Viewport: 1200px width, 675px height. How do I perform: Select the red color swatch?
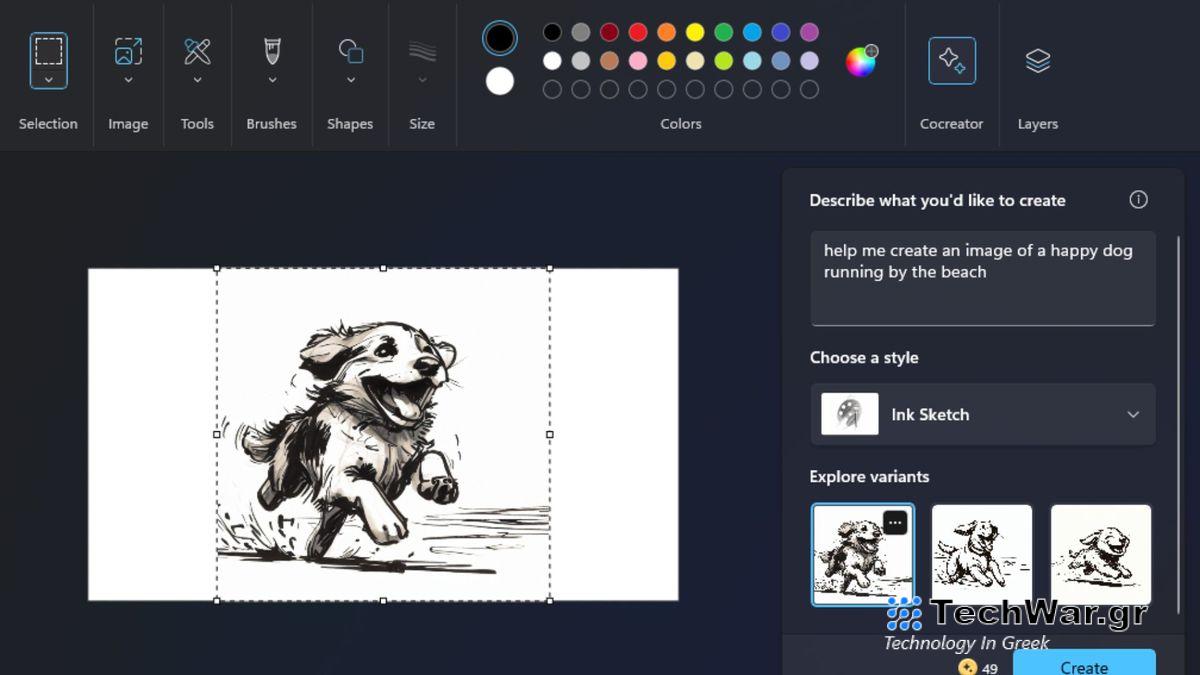[x=636, y=32]
